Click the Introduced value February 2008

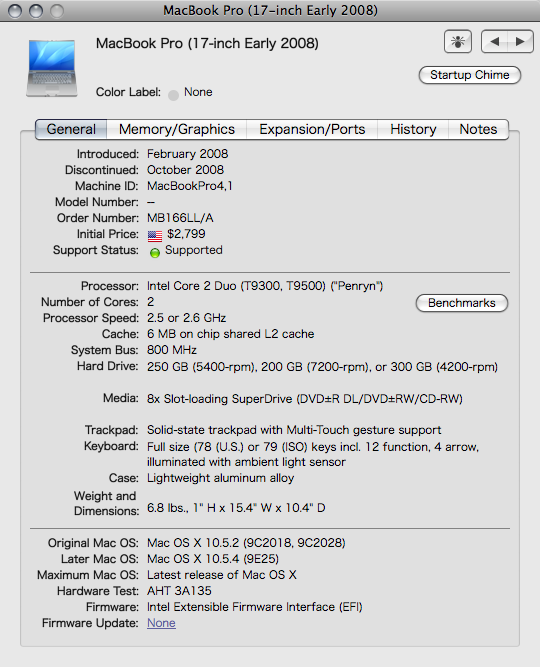tap(187, 154)
